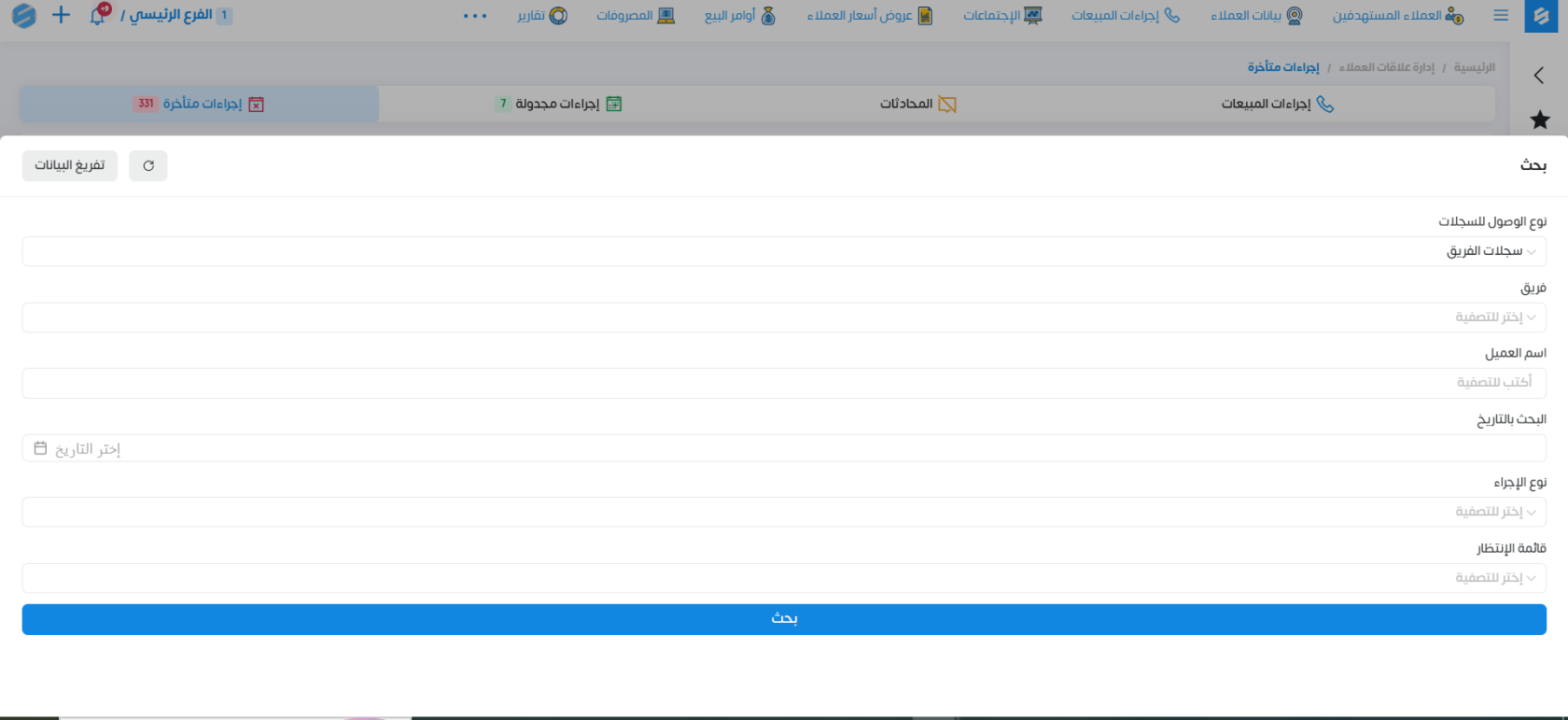The width and height of the screenshot is (1568, 720).
Task: Open the notifications bell icon
Action: (x=98, y=15)
